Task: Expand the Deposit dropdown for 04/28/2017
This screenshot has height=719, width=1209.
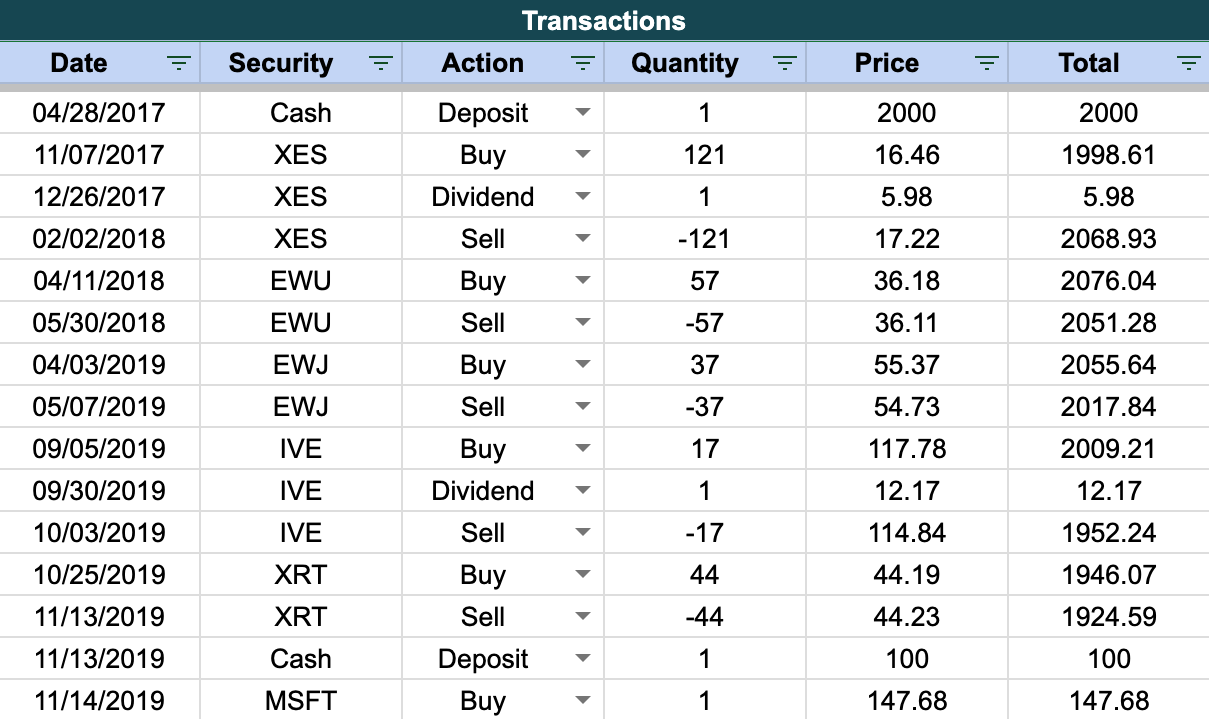Action: [583, 113]
